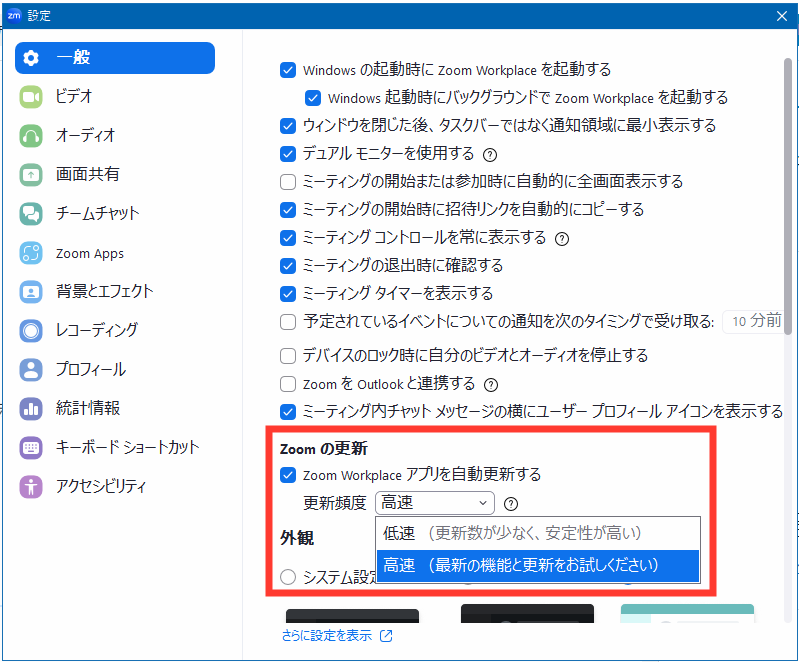Click the gear icon for 一般 settings
Image resolution: width=799 pixels, height=662 pixels.
point(31,58)
